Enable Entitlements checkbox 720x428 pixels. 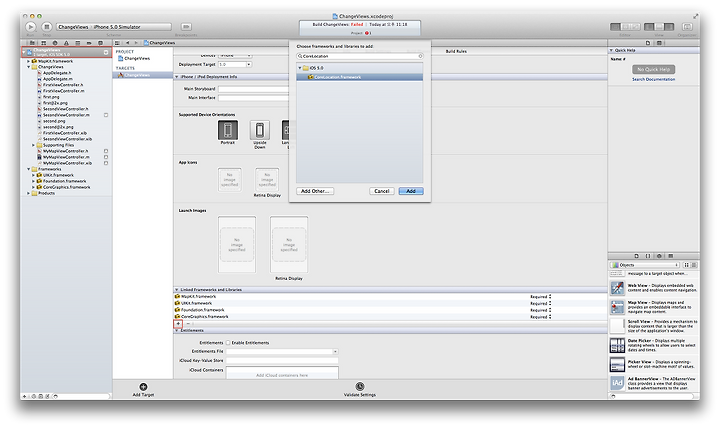[228, 343]
